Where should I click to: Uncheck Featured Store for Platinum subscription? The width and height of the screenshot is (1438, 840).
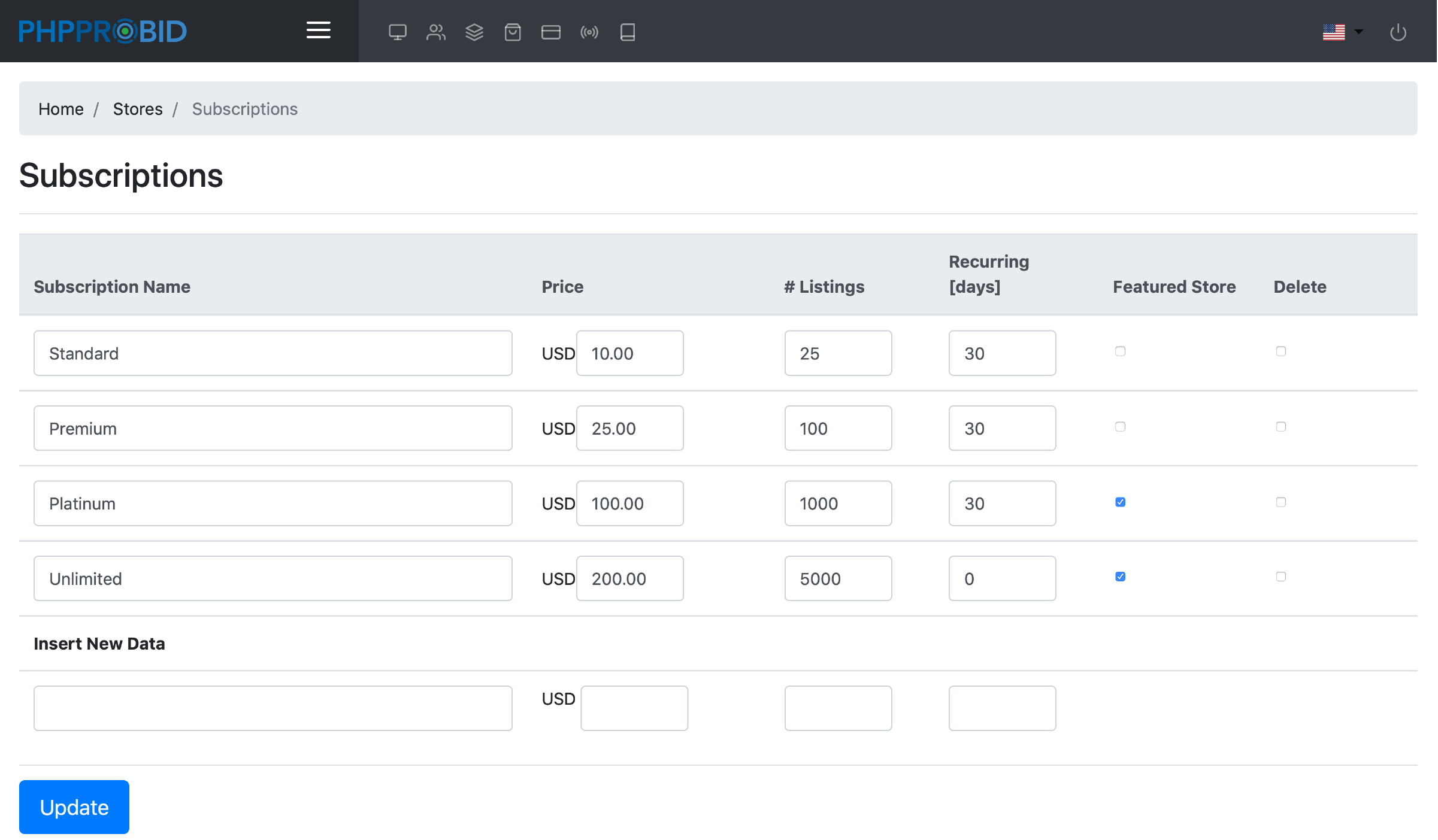pos(1120,502)
